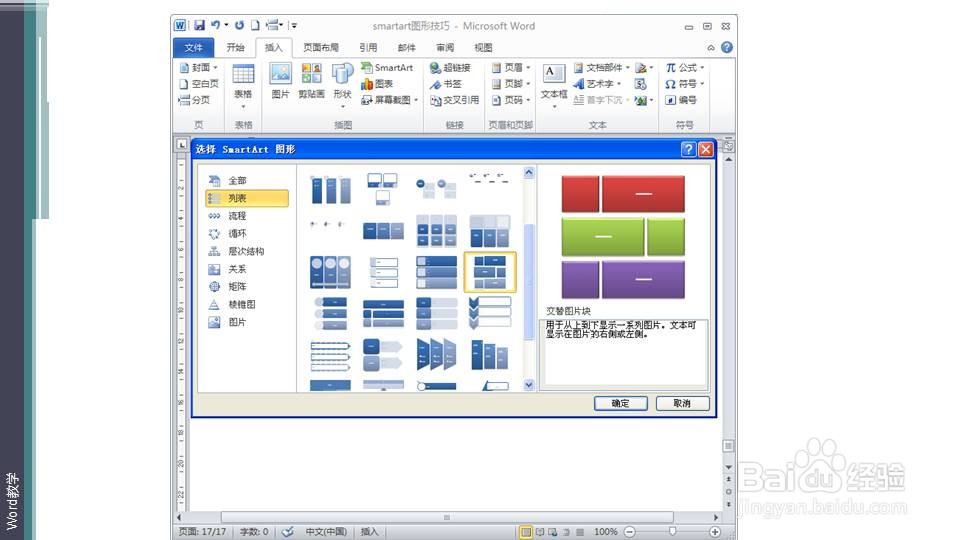Click the Redo icon in quick access toolbar
This screenshot has width=960, height=540.
coord(239,25)
